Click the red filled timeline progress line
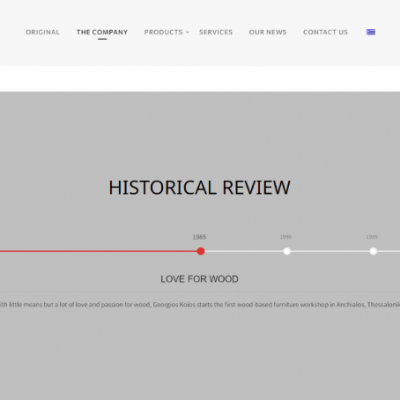Screen dimensions: 400x400 98,251
